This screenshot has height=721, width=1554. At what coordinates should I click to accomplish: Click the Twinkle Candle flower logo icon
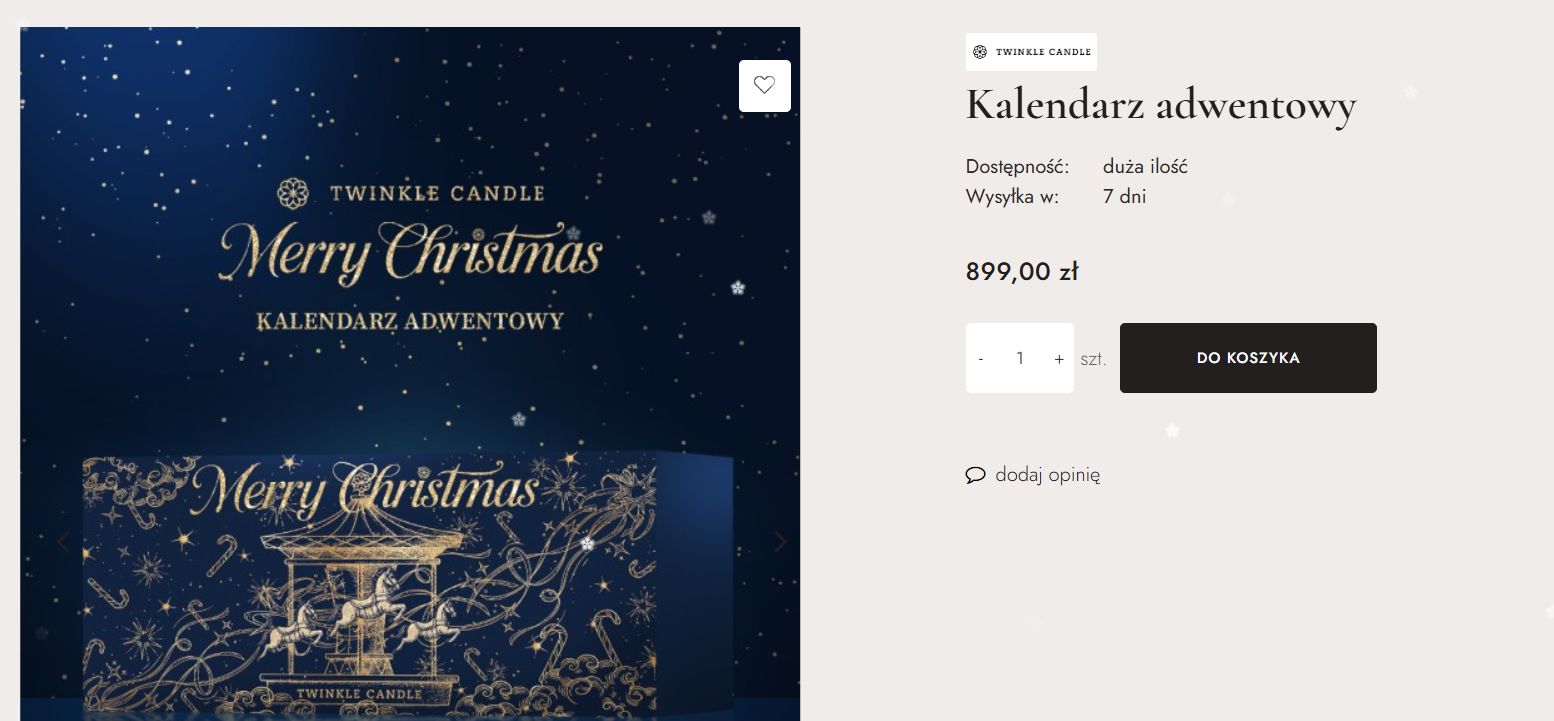(x=978, y=51)
